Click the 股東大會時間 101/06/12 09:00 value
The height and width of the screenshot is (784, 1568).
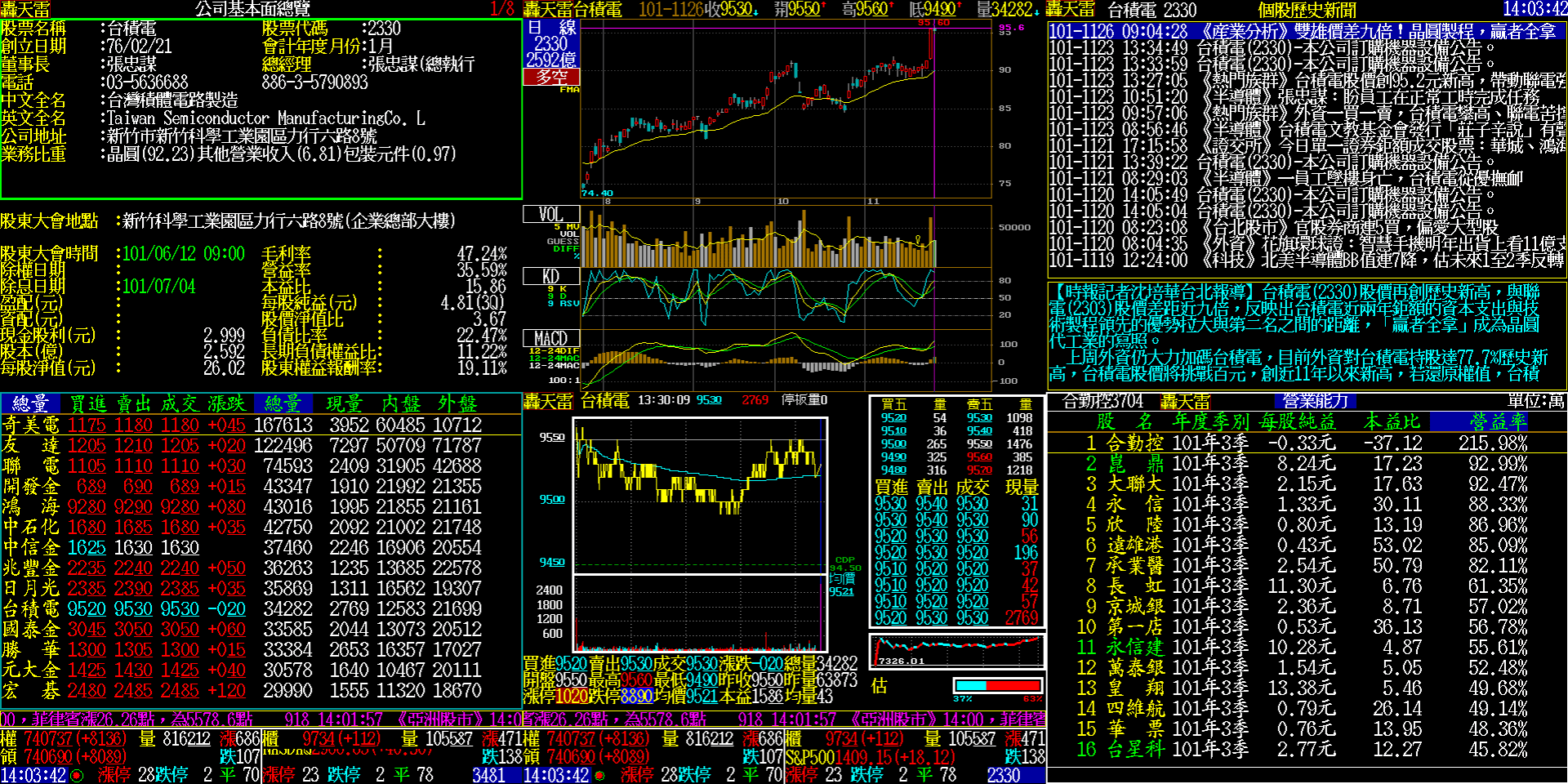[x=183, y=253]
